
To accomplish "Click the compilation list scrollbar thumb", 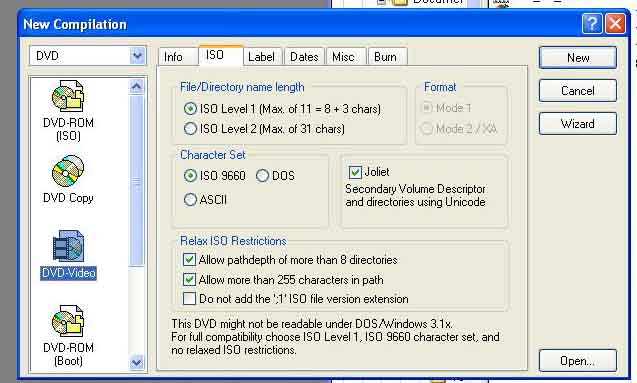I will (136, 181).
